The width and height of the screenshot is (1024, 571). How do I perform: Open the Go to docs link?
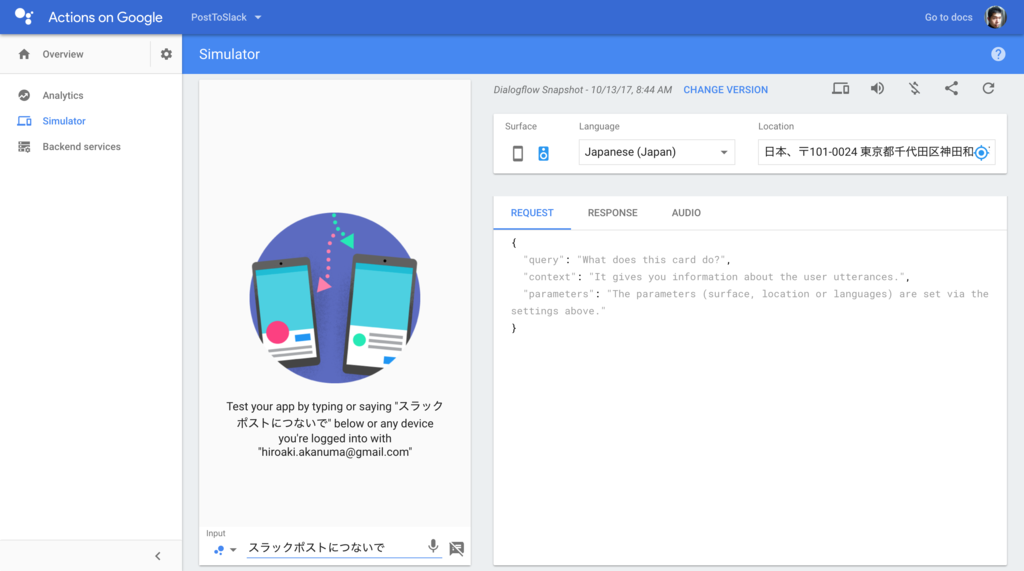point(948,17)
